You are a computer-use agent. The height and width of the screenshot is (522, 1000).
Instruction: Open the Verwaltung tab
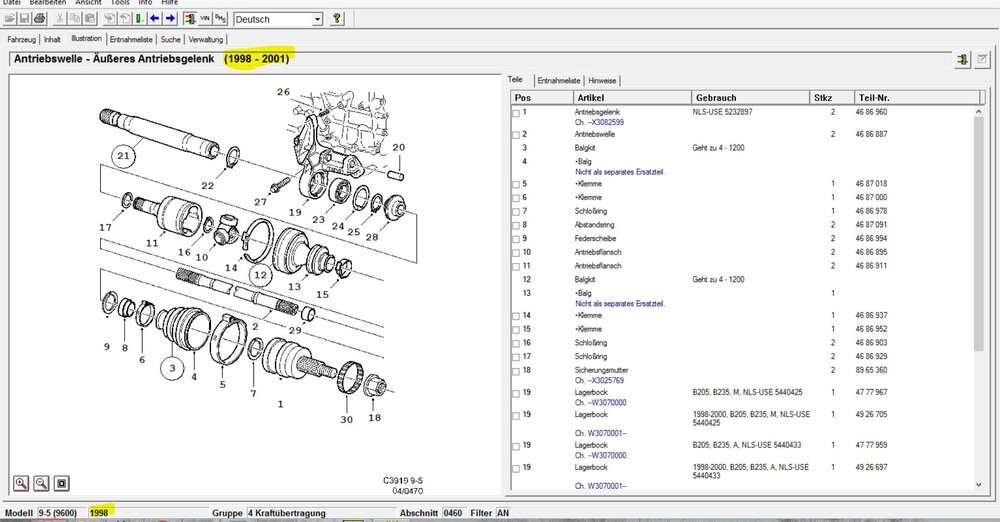(x=206, y=40)
